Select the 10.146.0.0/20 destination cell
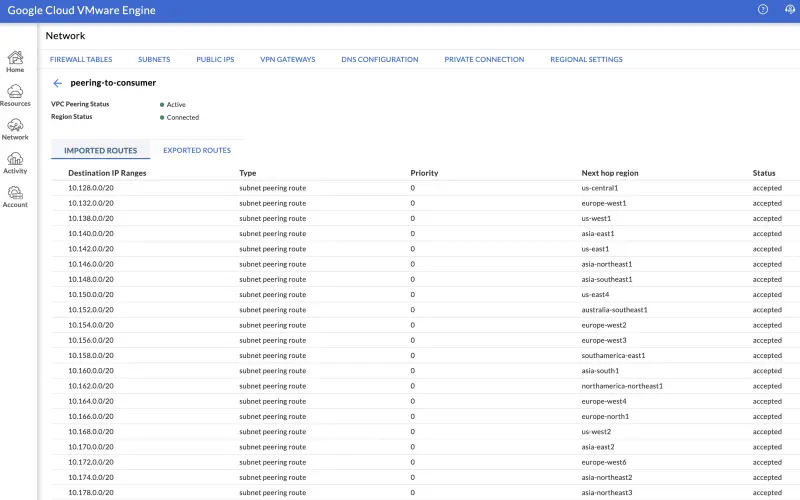 coord(91,264)
